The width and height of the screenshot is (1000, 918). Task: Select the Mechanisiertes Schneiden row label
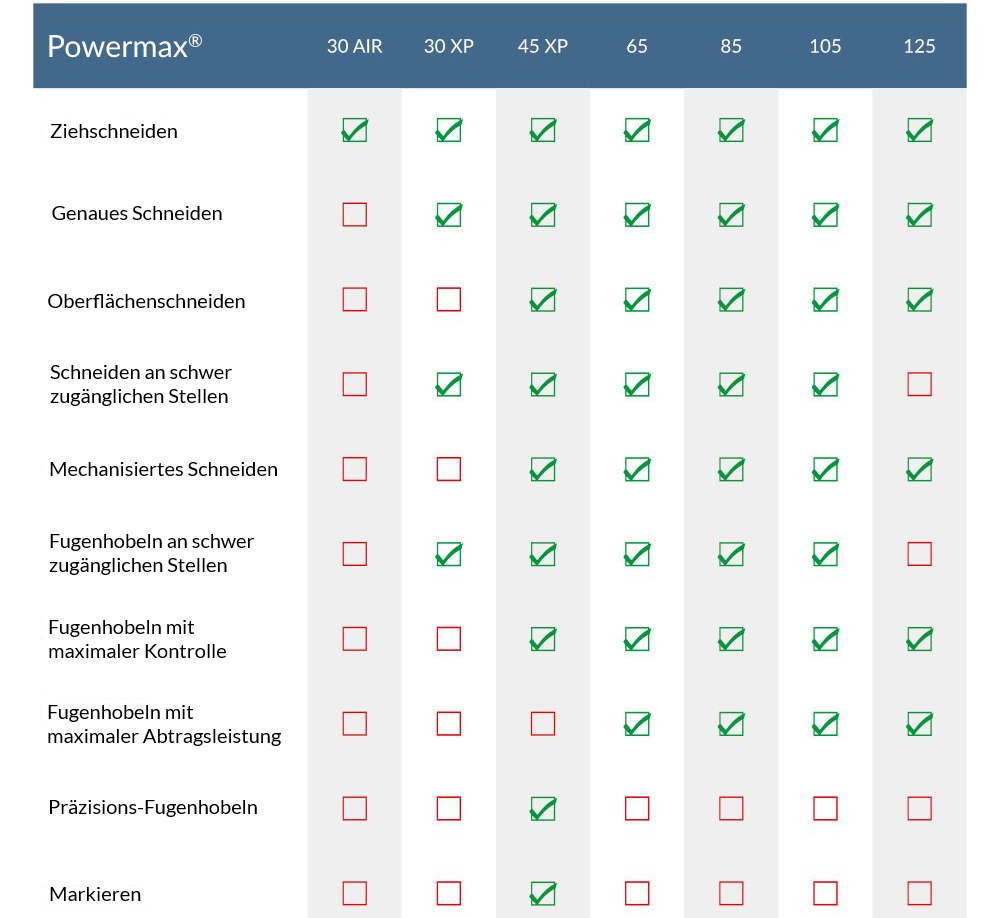tap(164, 469)
